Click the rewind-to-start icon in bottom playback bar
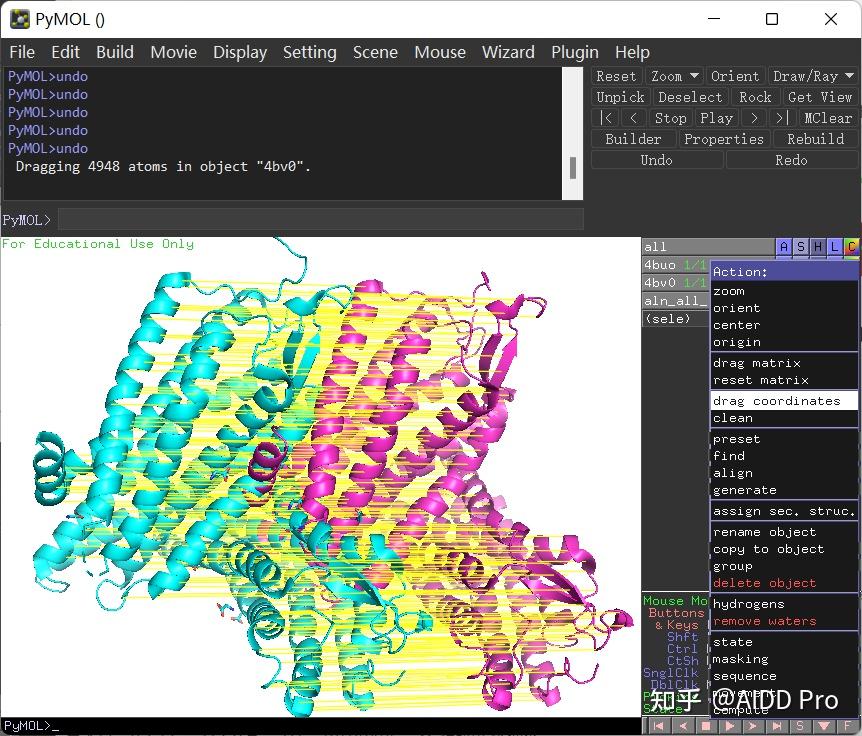This screenshot has height=736, width=862. point(659,726)
